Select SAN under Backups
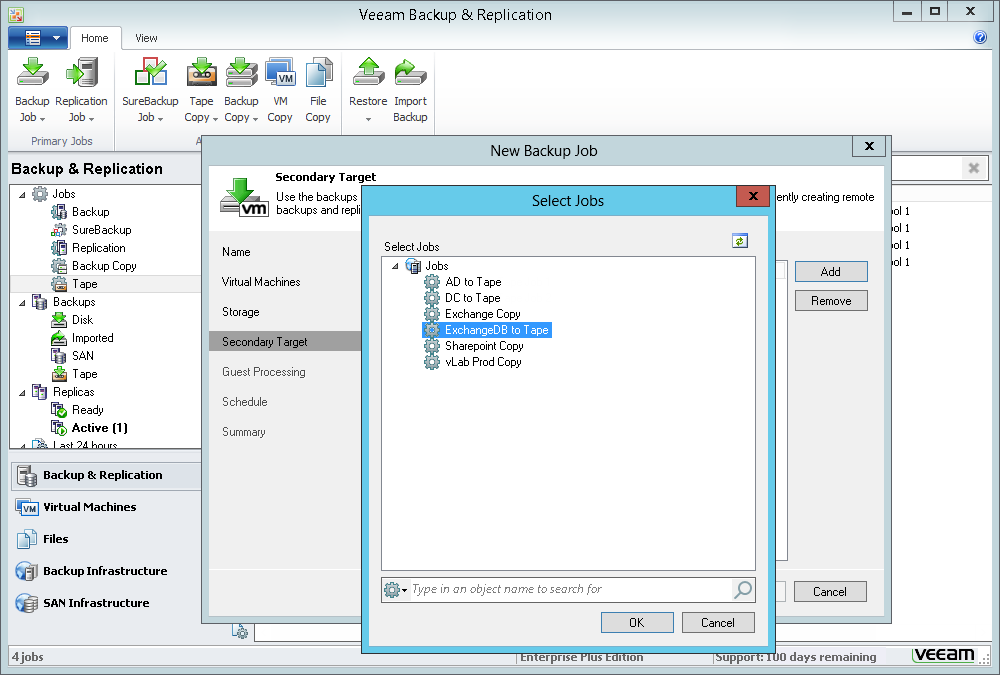Image resolution: width=1000 pixels, height=675 pixels. point(73,356)
